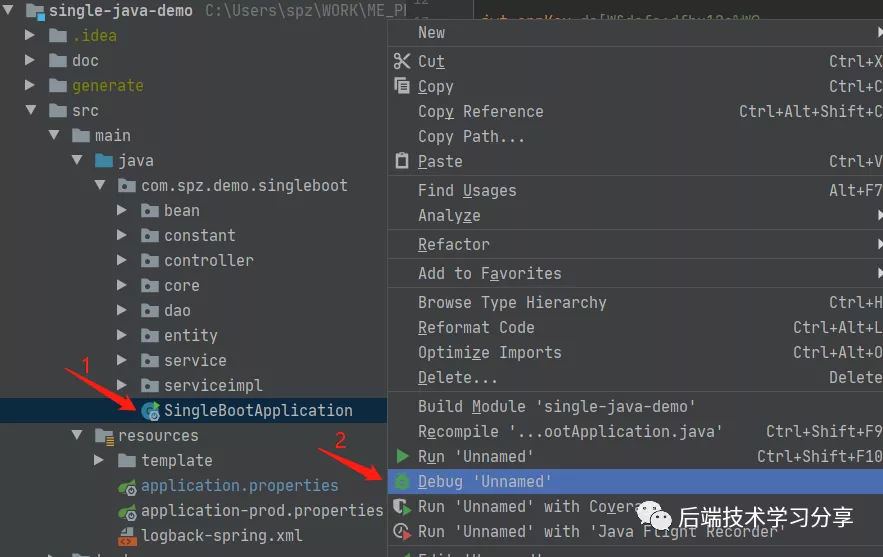
Task: Click the com.spz.demo.singleboot package icon
Action: tap(127, 185)
